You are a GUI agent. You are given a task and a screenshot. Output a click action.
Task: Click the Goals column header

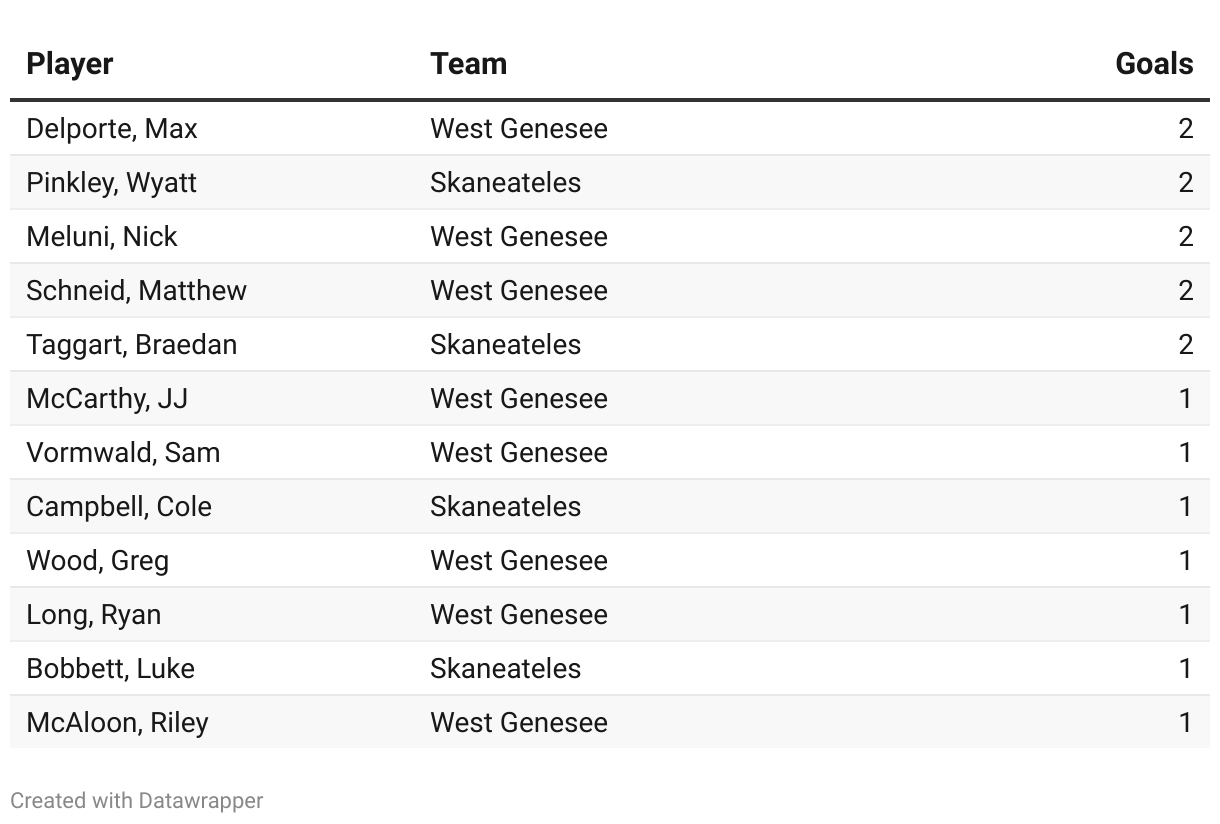(1153, 64)
